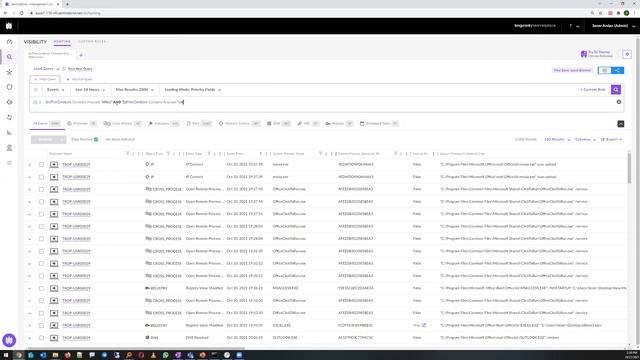Screen dimensions: 640x360
Task: Expand the EXCEL.EXE registry row
Action: coord(29,326)
